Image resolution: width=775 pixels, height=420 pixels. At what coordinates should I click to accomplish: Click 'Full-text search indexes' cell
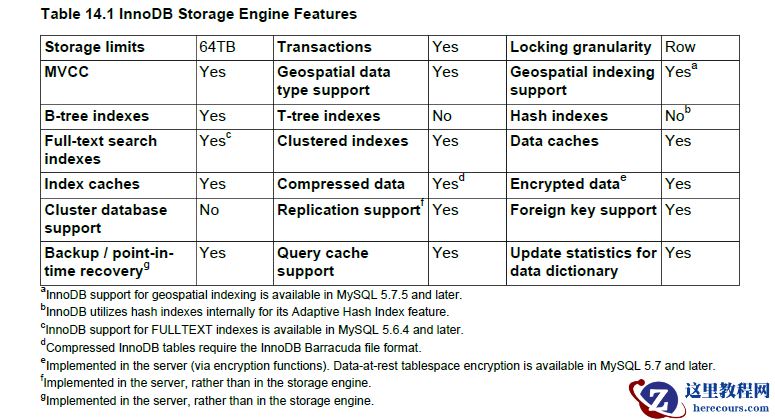101,150
